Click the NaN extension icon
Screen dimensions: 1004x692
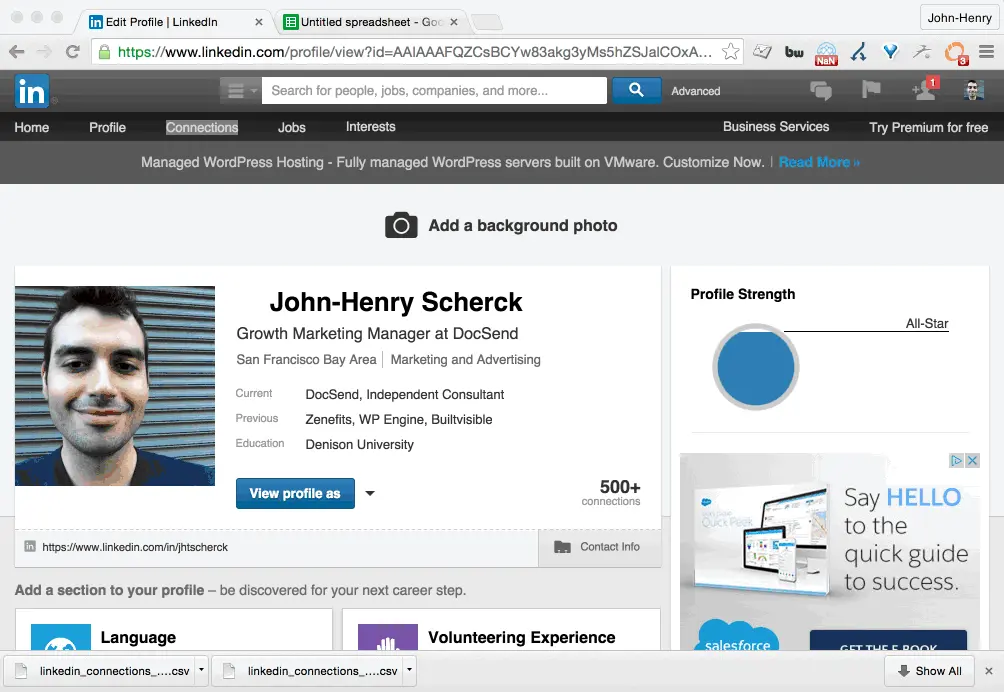pos(826,53)
